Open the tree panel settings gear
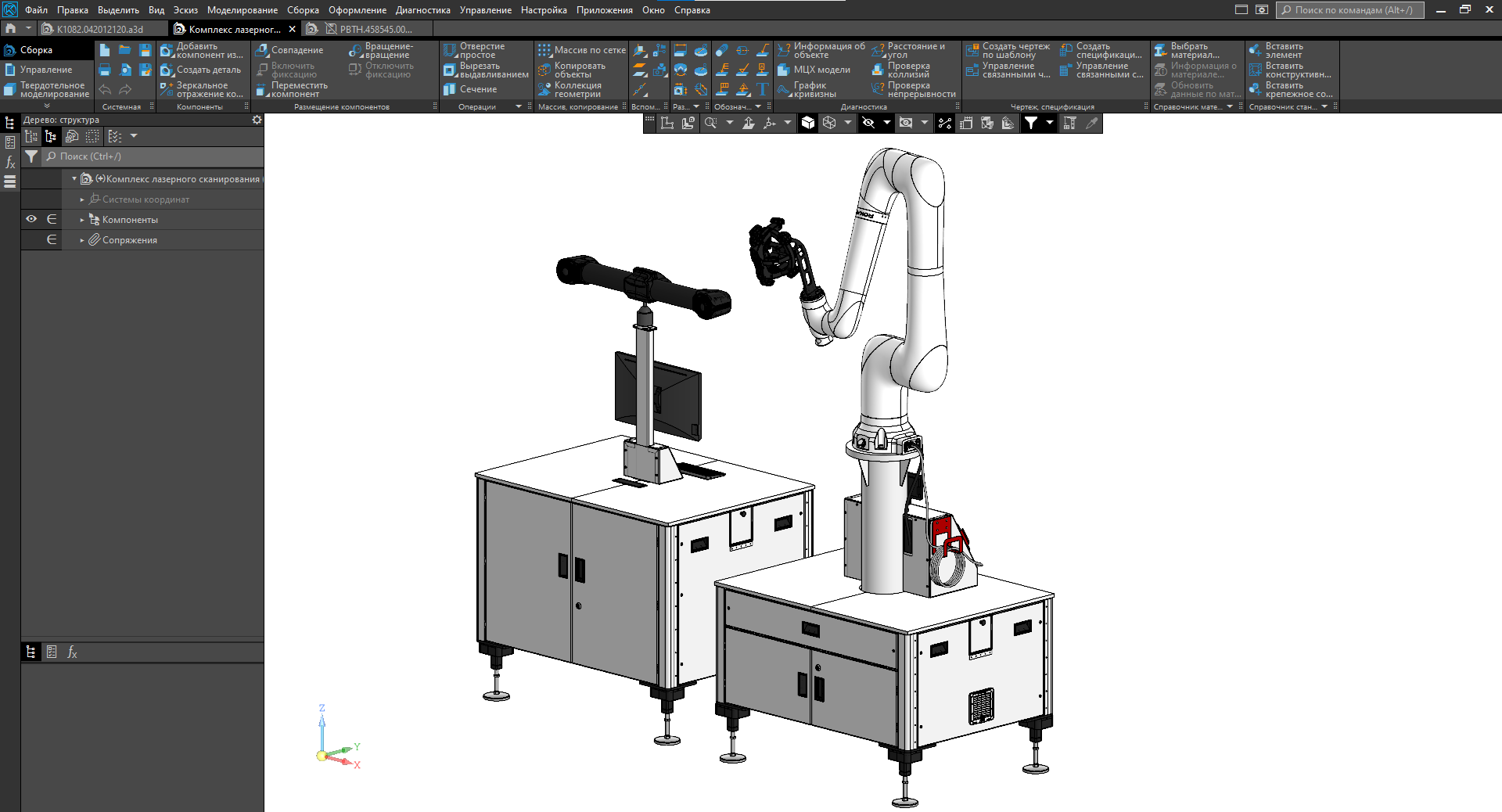 pos(257,120)
